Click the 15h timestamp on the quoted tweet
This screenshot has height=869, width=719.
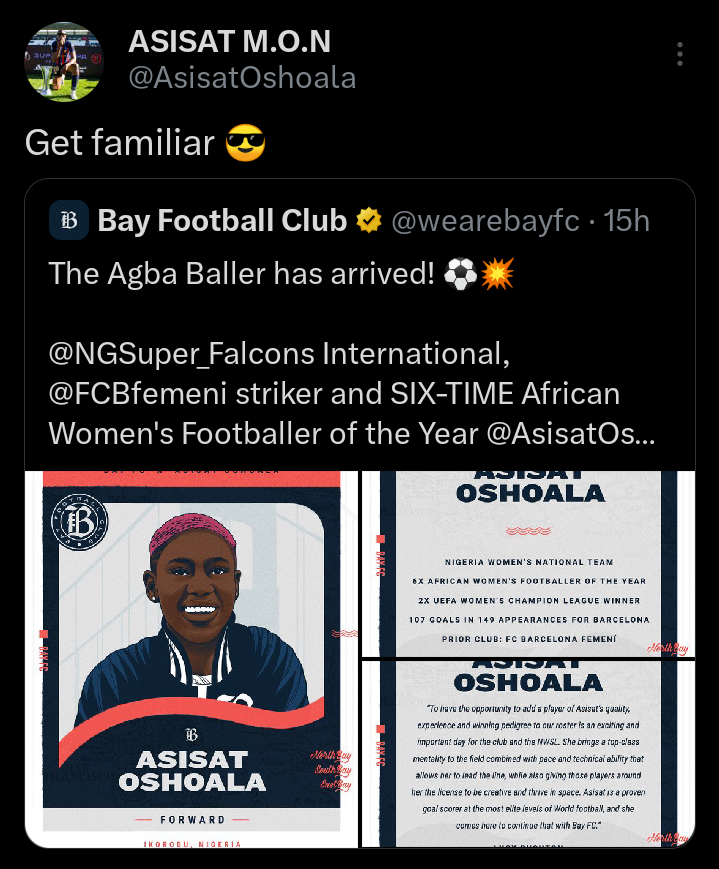627,221
